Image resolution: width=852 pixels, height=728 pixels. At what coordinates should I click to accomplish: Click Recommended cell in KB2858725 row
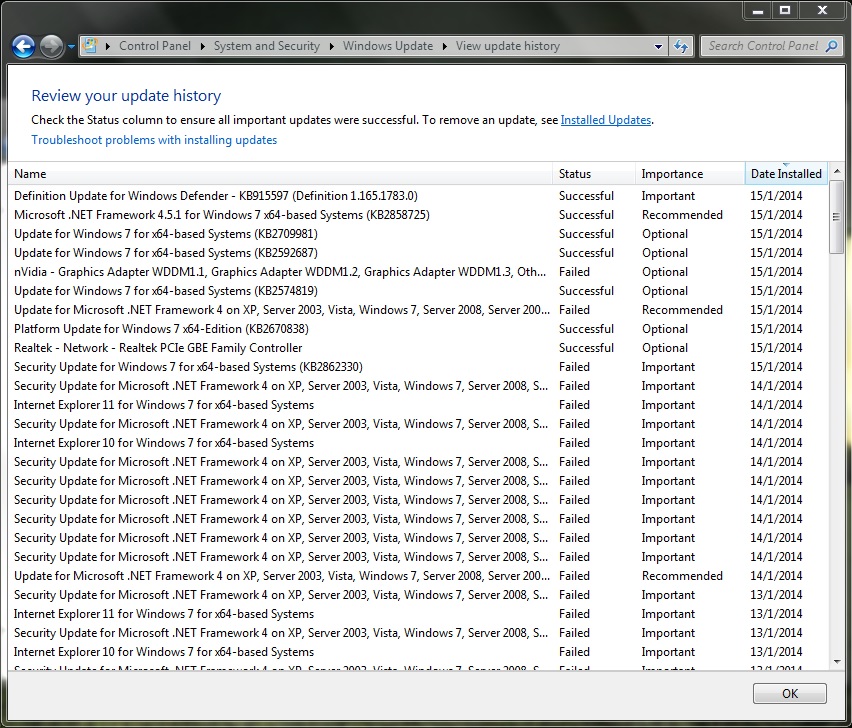[682, 215]
